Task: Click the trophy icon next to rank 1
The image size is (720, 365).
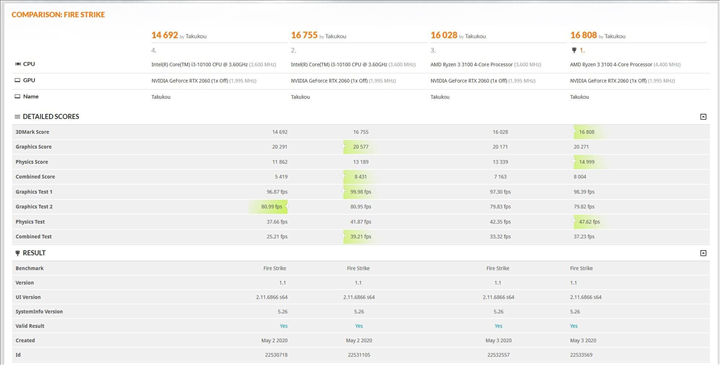Action: point(574,51)
